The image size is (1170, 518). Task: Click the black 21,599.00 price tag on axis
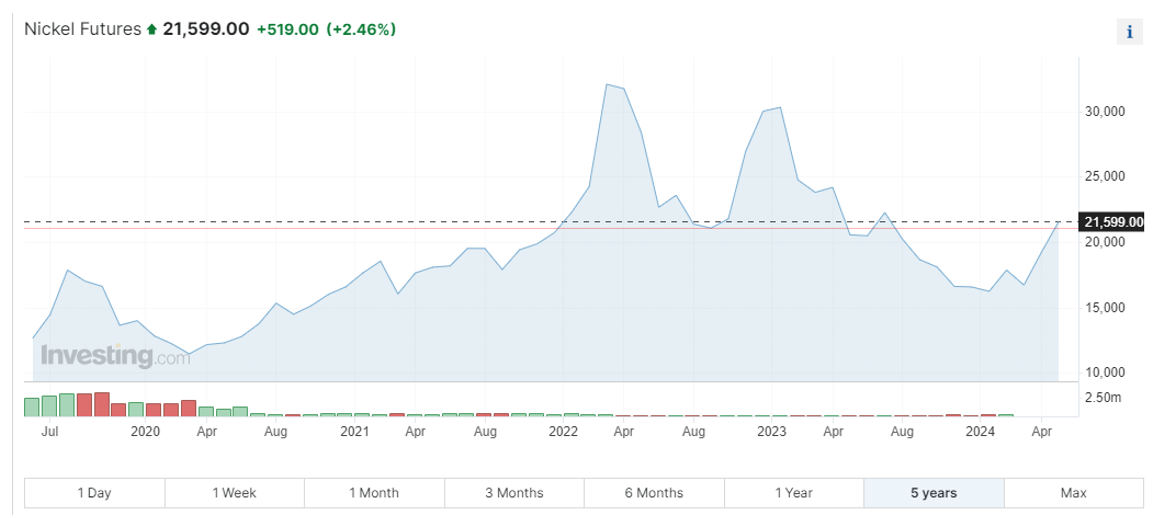(x=1113, y=221)
